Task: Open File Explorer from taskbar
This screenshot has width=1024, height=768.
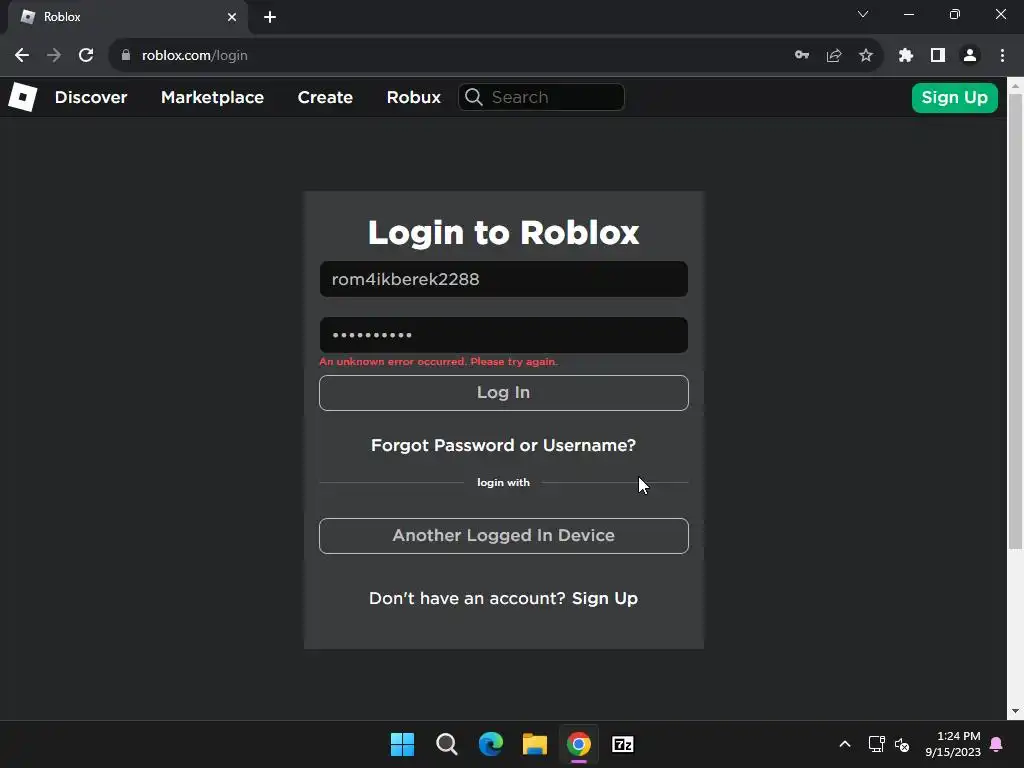Action: coord(535,744)
